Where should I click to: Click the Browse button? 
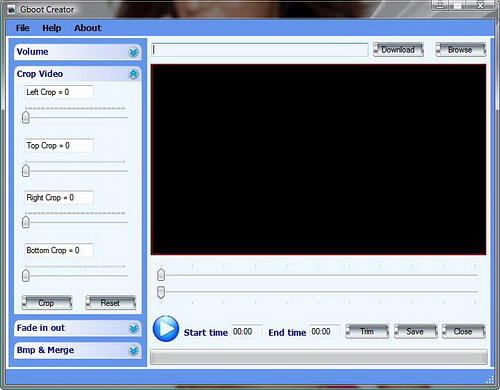[x=460, y=50]
